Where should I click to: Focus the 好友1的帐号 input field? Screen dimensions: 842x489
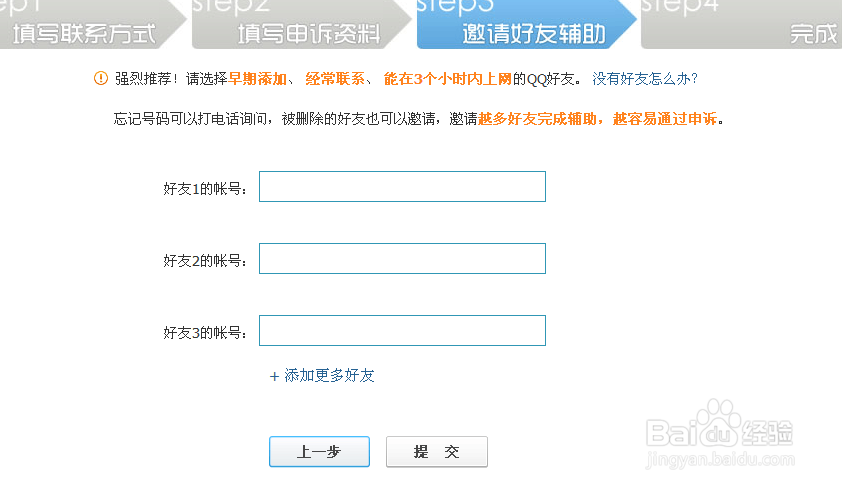tap(402, 187)
